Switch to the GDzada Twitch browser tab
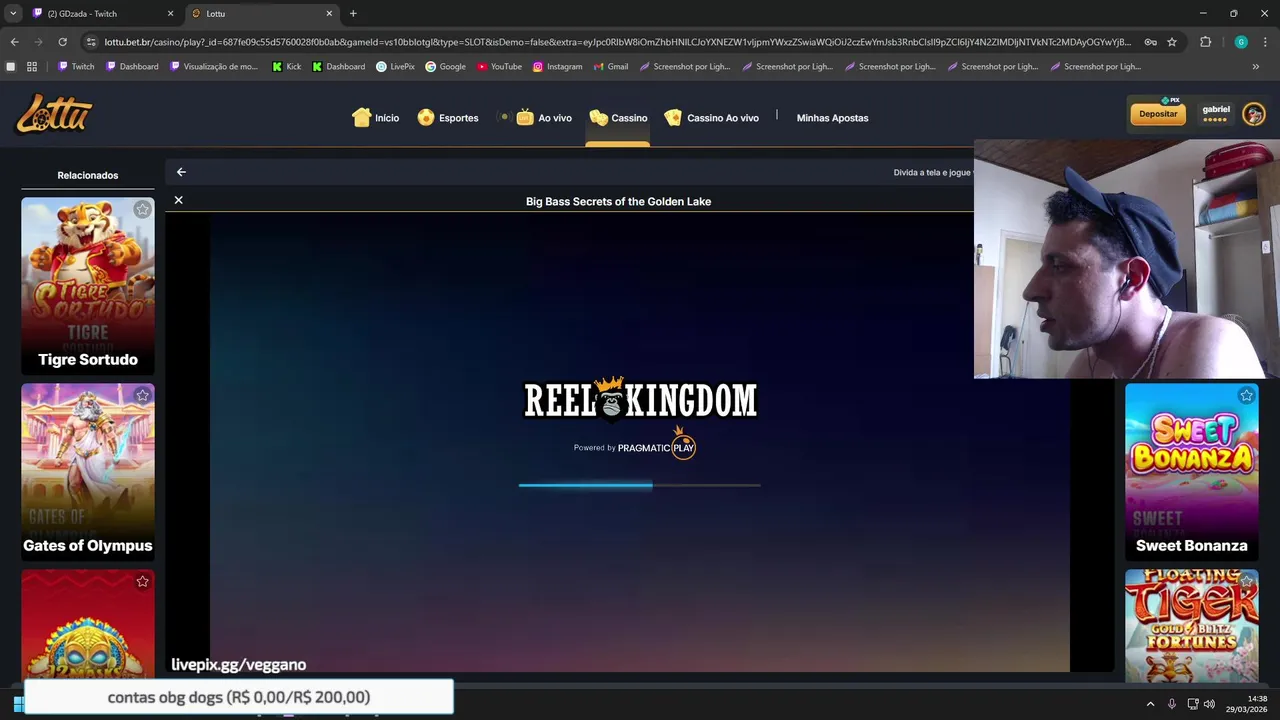1280x720 pixels. (x=104, y=14)
